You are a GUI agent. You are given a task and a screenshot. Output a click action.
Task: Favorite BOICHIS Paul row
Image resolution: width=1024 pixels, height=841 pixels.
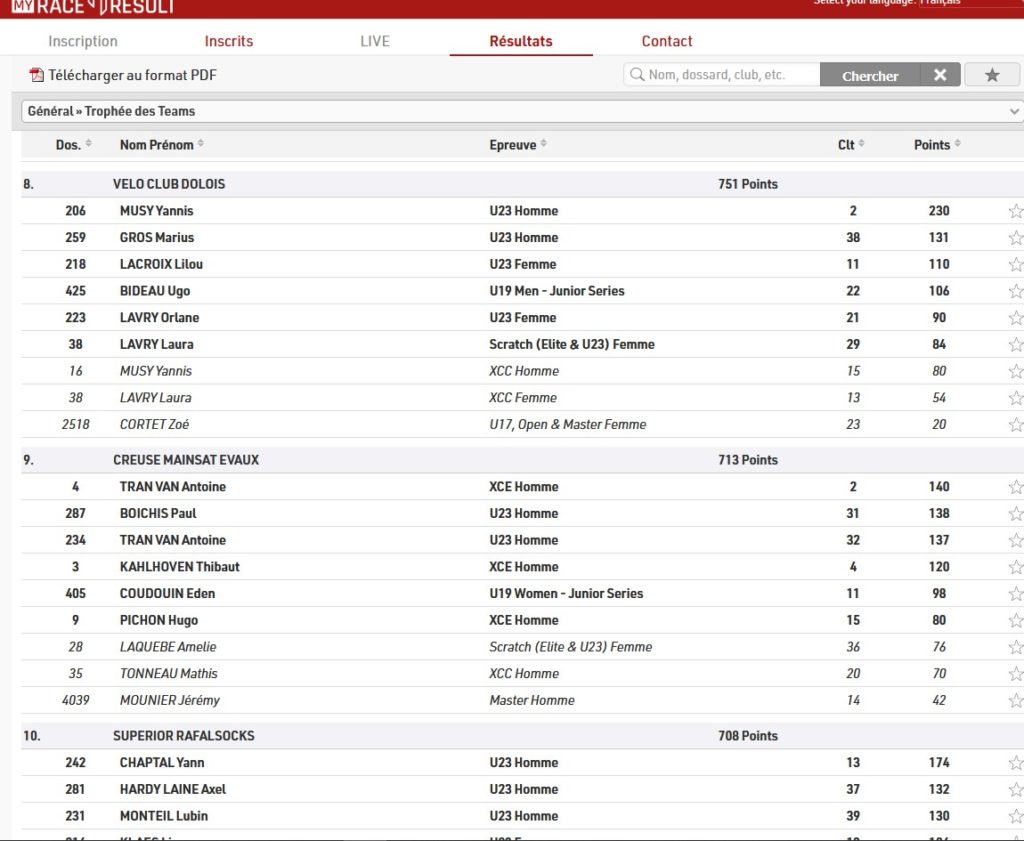1016,514
